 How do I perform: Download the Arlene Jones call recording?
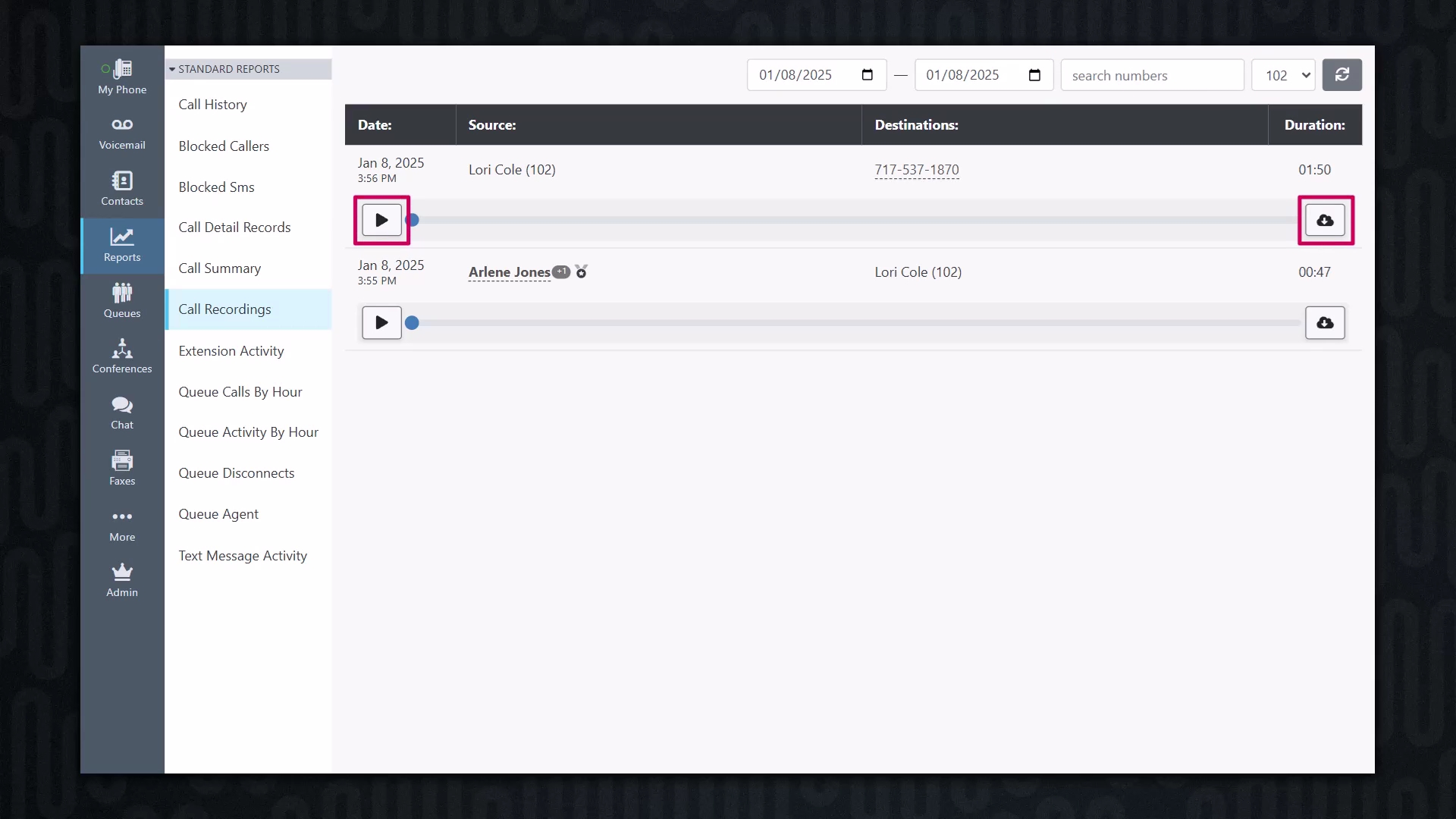pyautogui.click(x=1325, y=323)
